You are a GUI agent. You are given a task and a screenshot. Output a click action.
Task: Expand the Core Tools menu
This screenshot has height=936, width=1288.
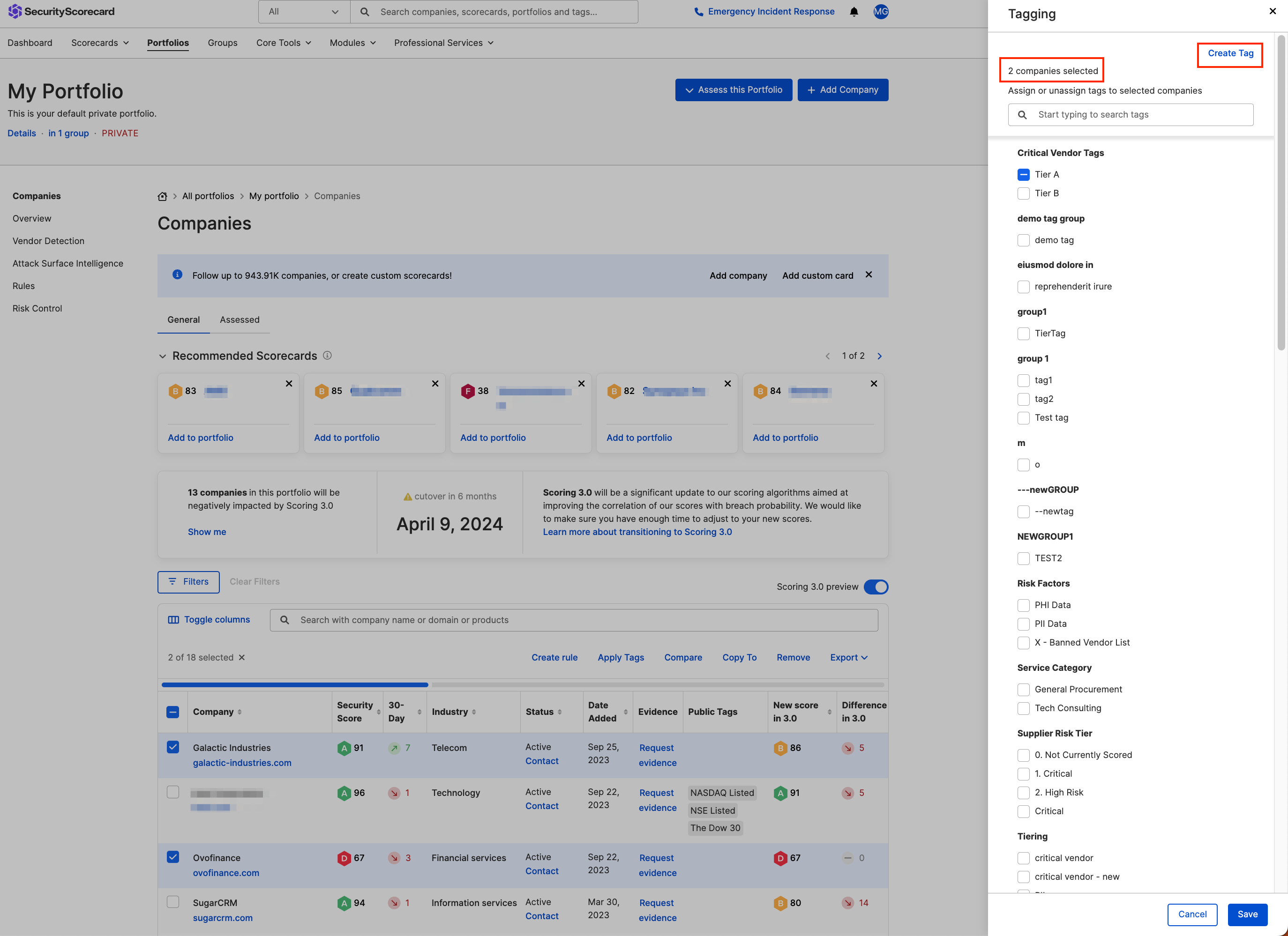click(284, 43)
